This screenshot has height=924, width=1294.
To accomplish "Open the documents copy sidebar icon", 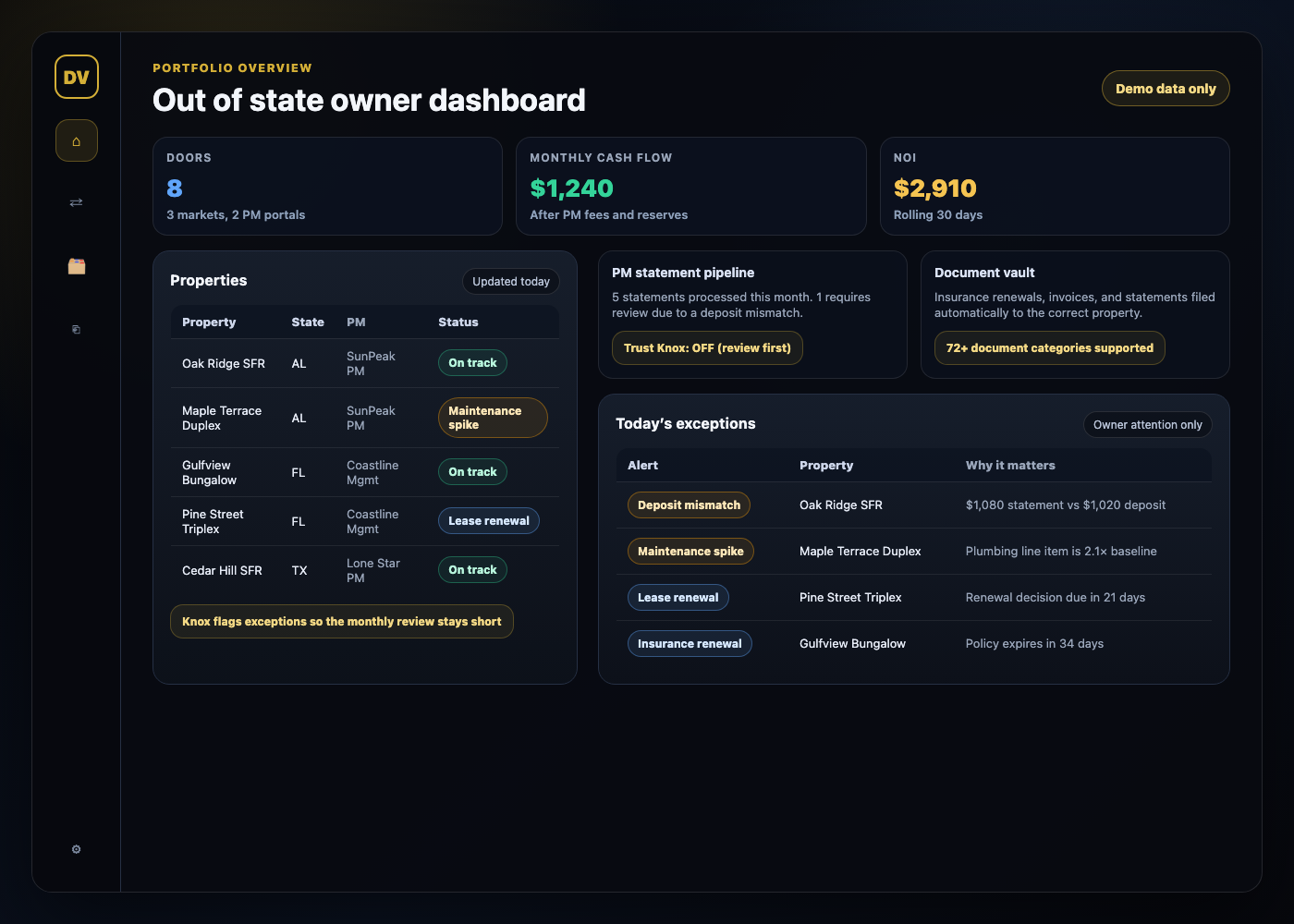I will [x=77, y=329].
